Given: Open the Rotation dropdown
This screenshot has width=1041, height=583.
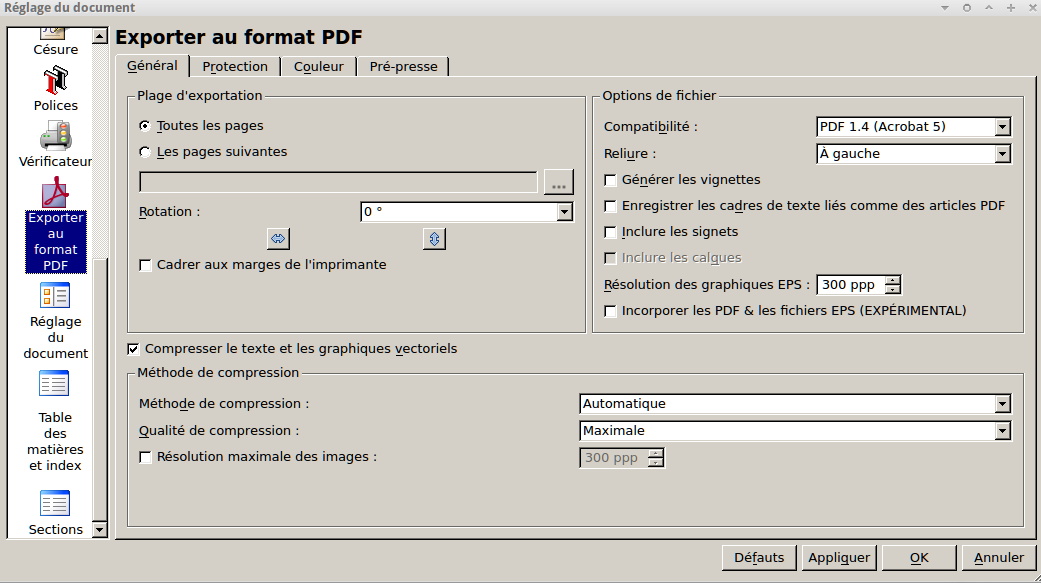Looking at the screenshot, I should [x=467, y=212].
